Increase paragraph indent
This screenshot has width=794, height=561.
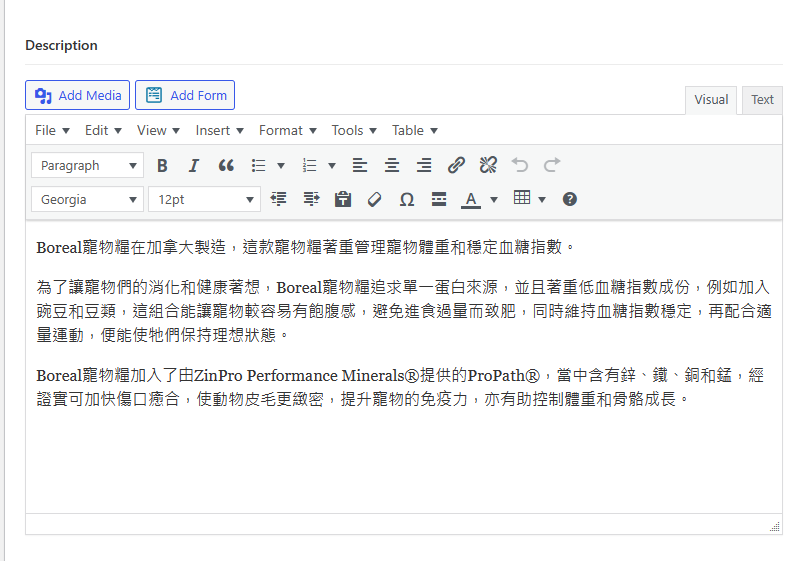pos(311,199)
